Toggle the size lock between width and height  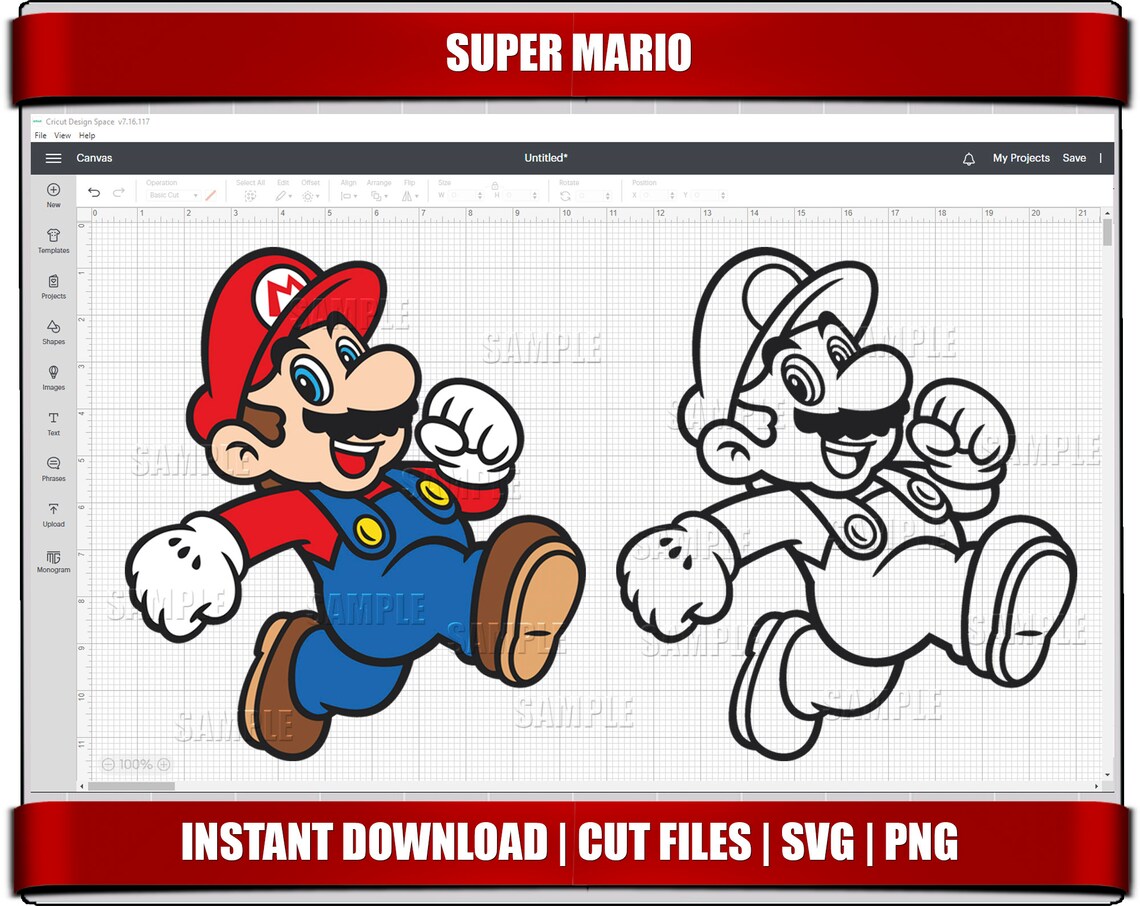tap(496, 185)
